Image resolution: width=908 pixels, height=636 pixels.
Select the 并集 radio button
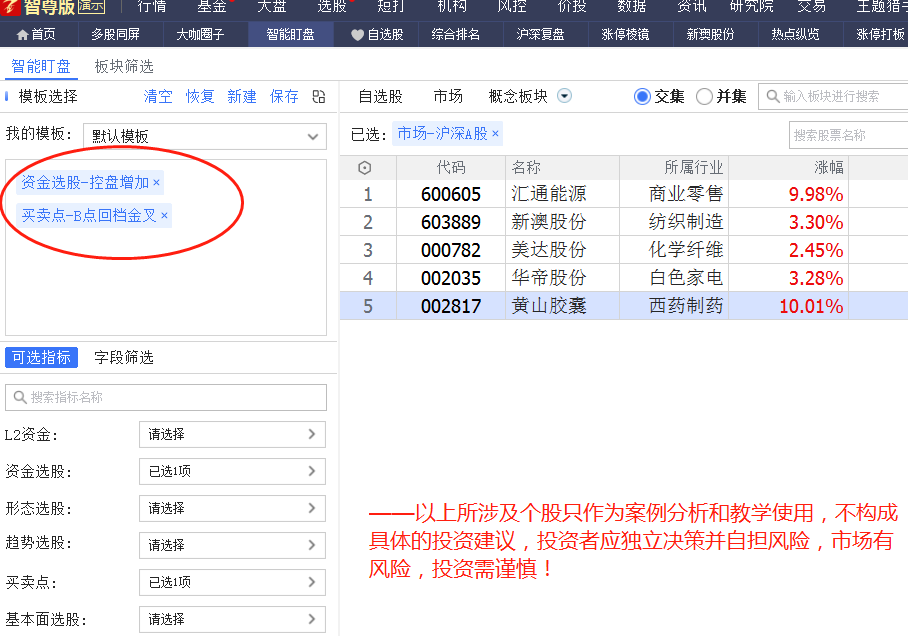point(704,96)
